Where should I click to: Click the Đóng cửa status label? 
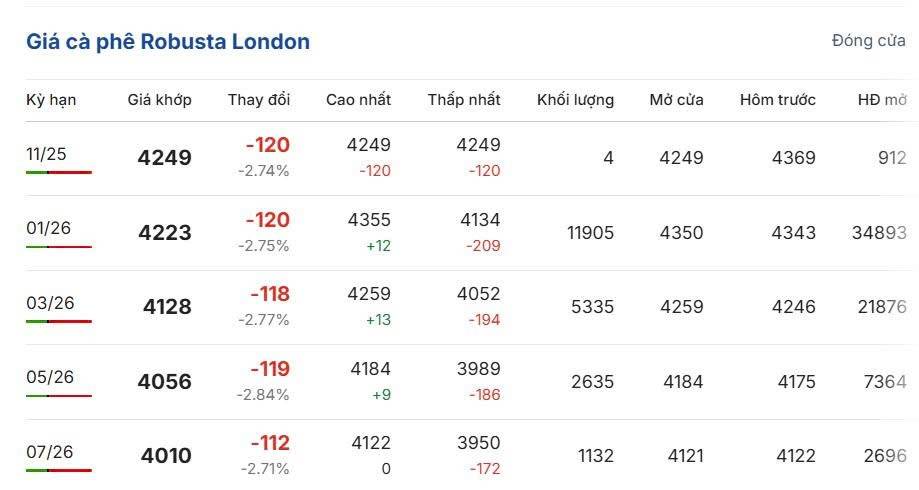pos(868,41)
